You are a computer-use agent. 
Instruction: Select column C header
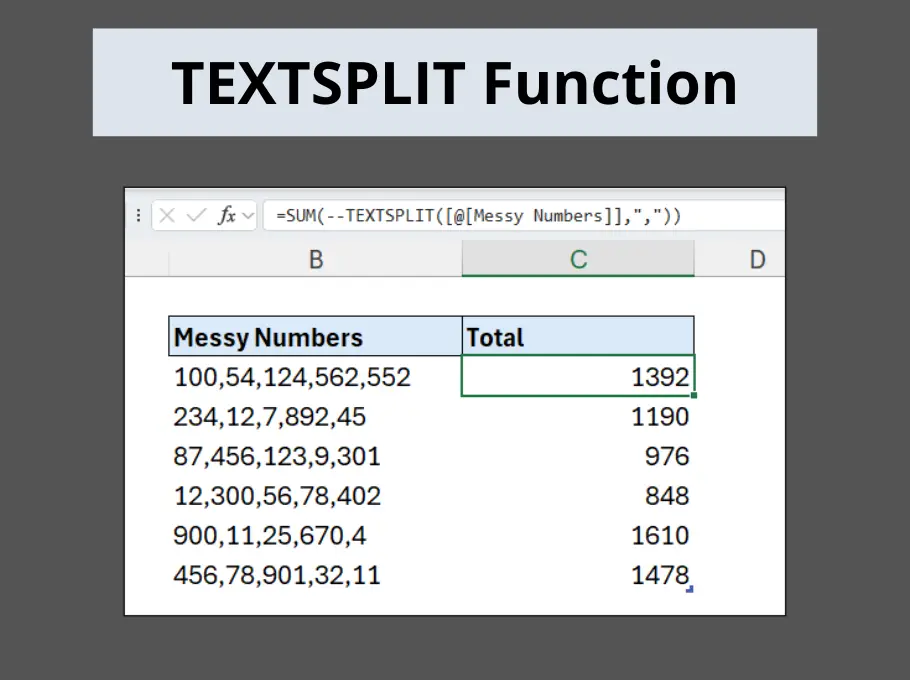point(578,259)
